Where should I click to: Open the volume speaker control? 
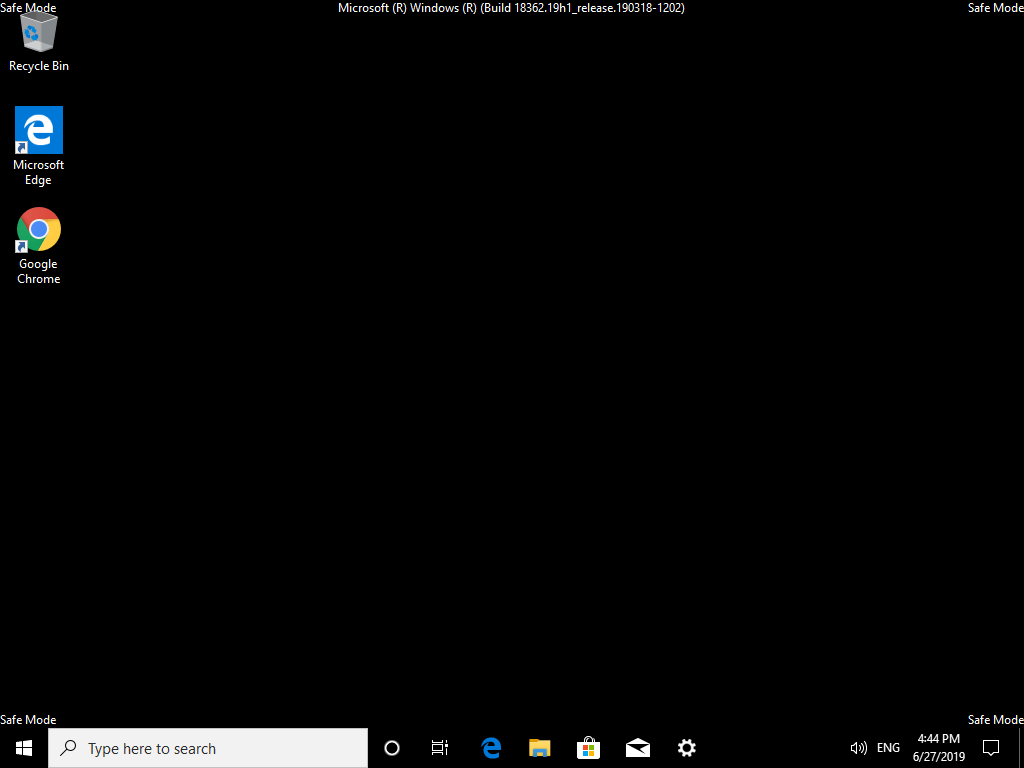(858, 747)
